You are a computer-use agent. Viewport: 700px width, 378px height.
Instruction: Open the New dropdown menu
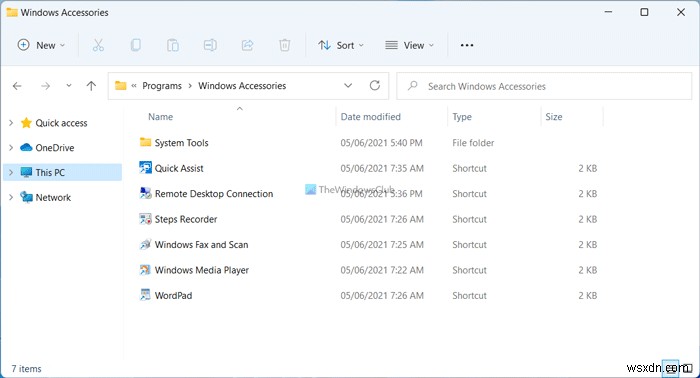click(x=41, y=45)
